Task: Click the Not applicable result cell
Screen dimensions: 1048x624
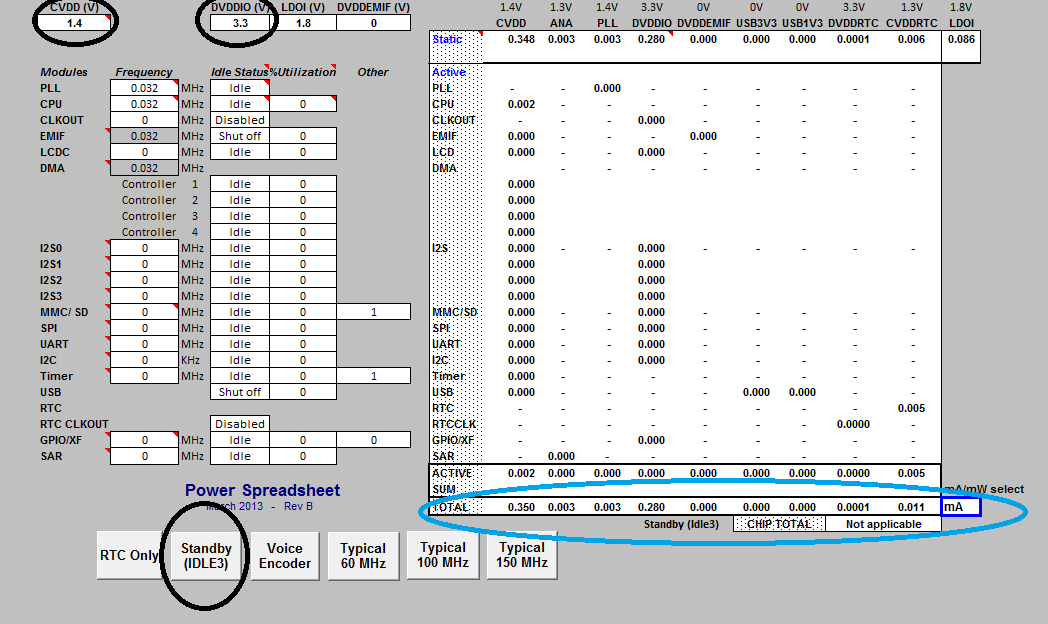Action: pyautogui.click(x=884, y=524)
